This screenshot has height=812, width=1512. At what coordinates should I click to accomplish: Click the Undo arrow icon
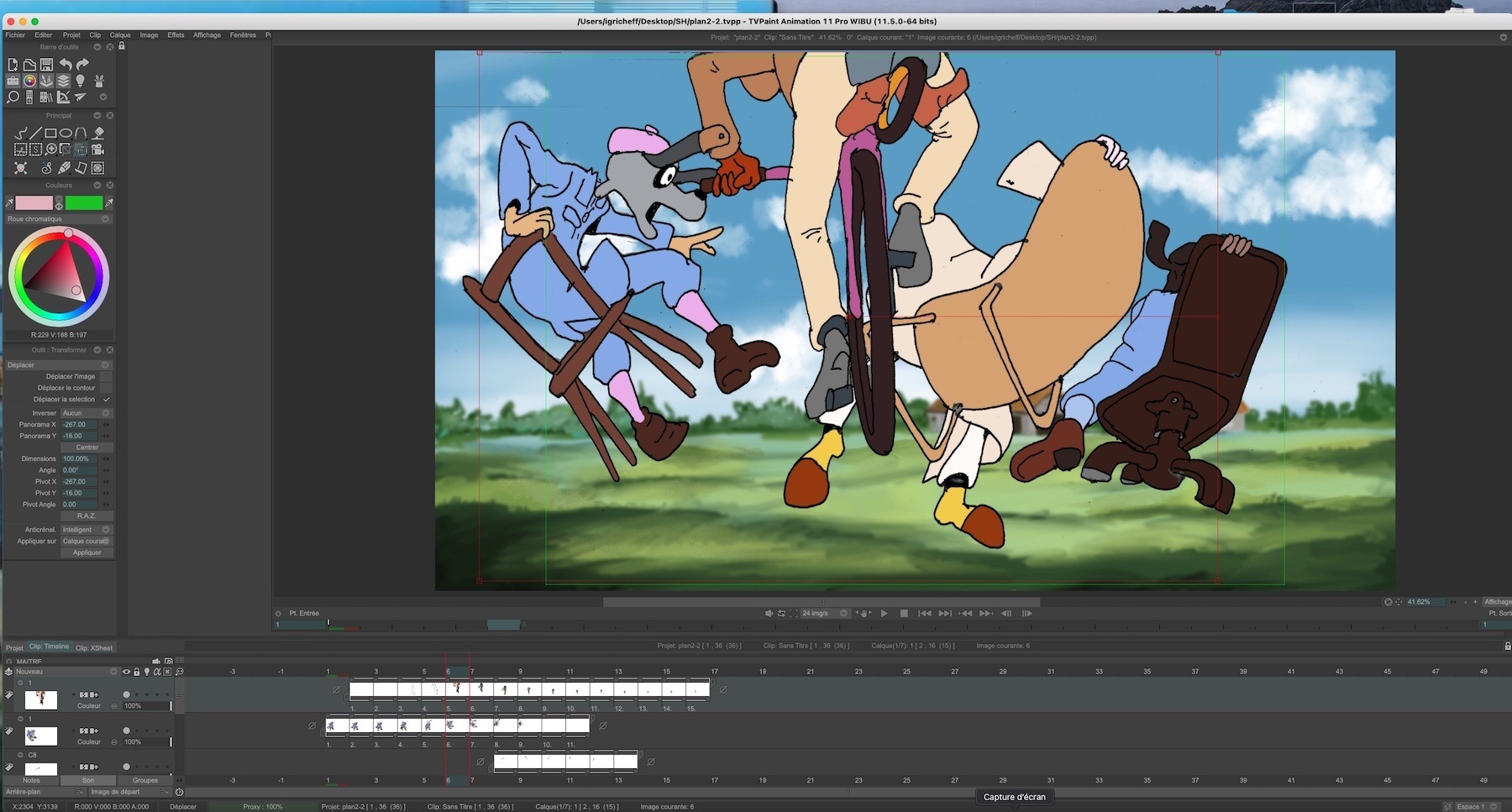[x=65, y=65]
